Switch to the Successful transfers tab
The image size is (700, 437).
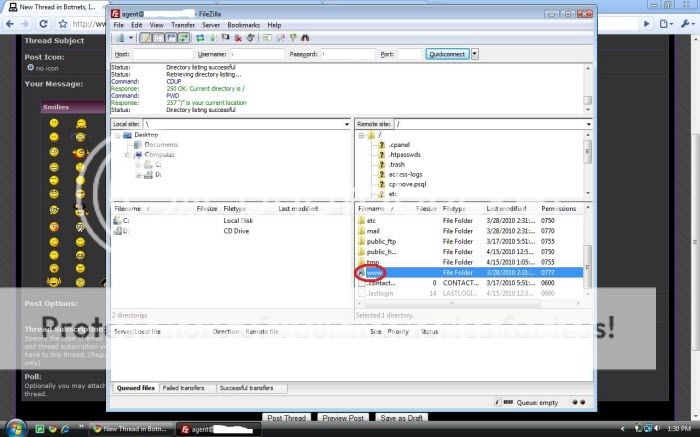(246, 388)
